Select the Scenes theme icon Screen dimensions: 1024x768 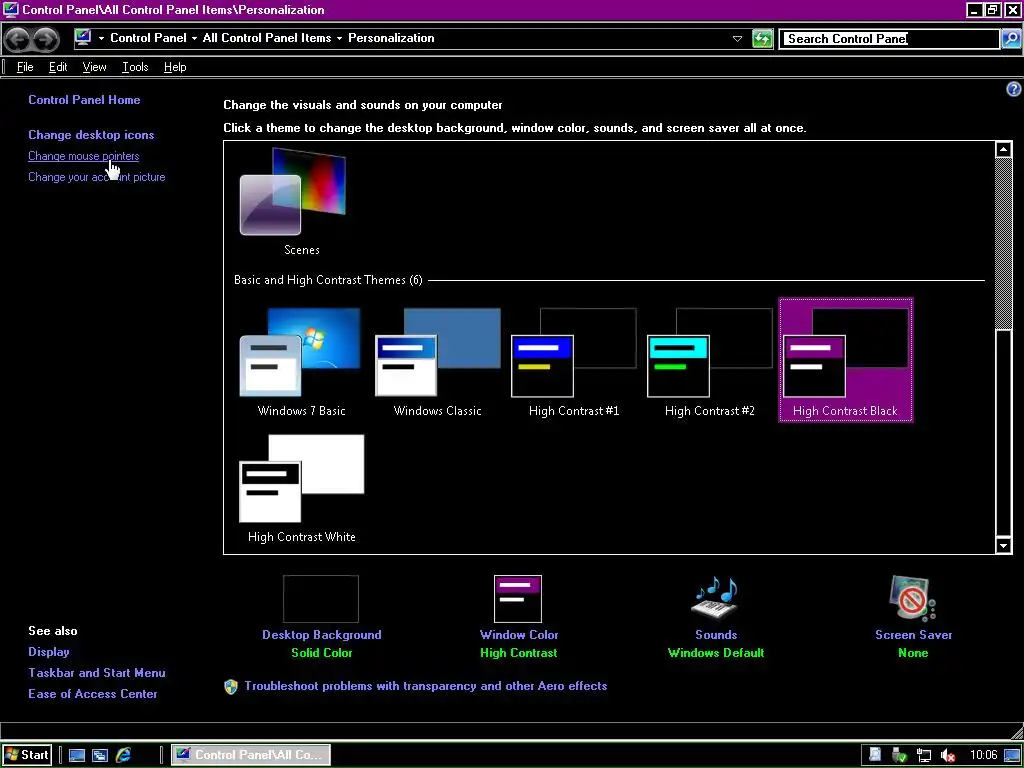(293, 191)
